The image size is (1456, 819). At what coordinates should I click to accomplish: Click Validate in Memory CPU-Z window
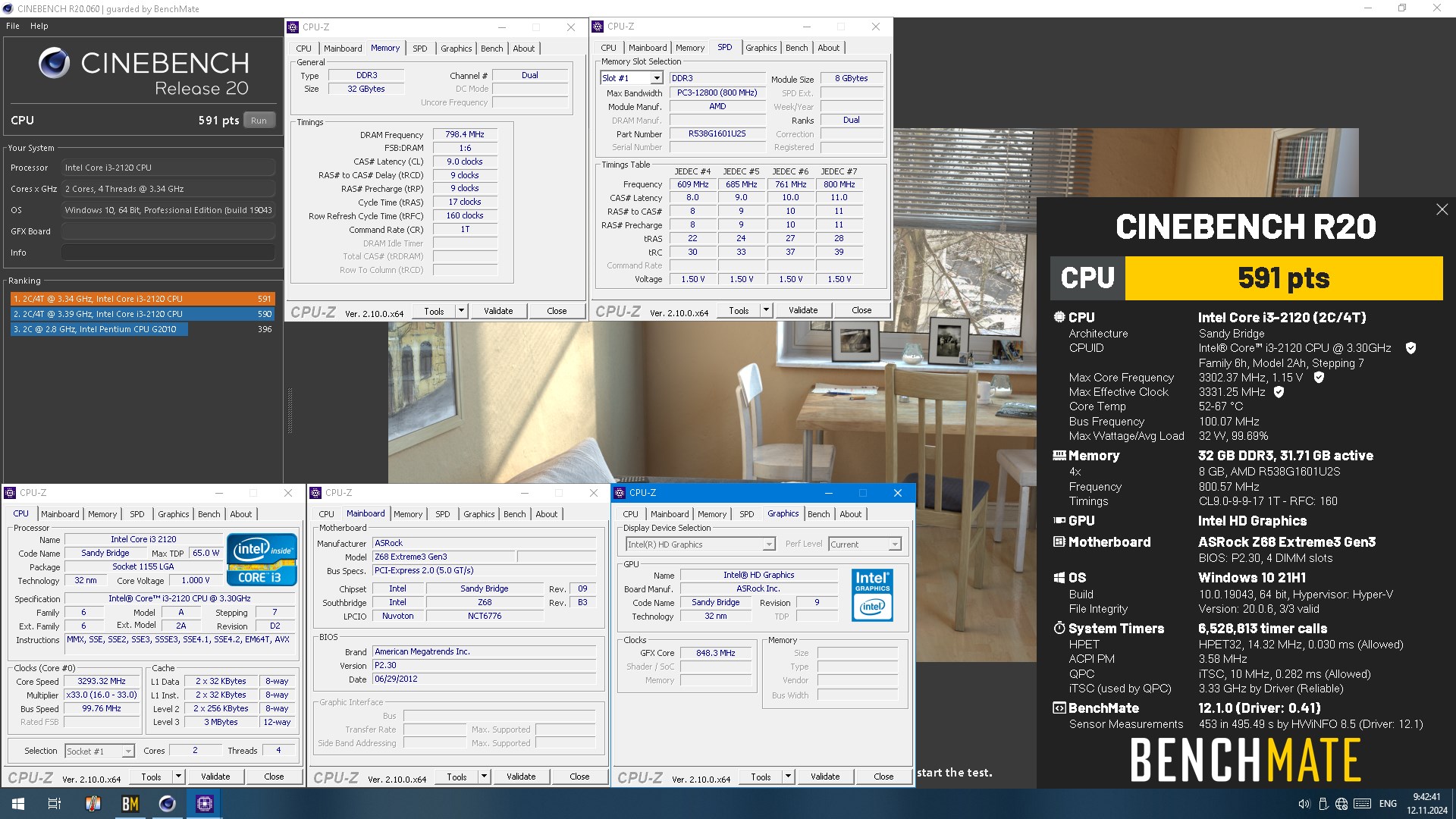coord(498,311)
